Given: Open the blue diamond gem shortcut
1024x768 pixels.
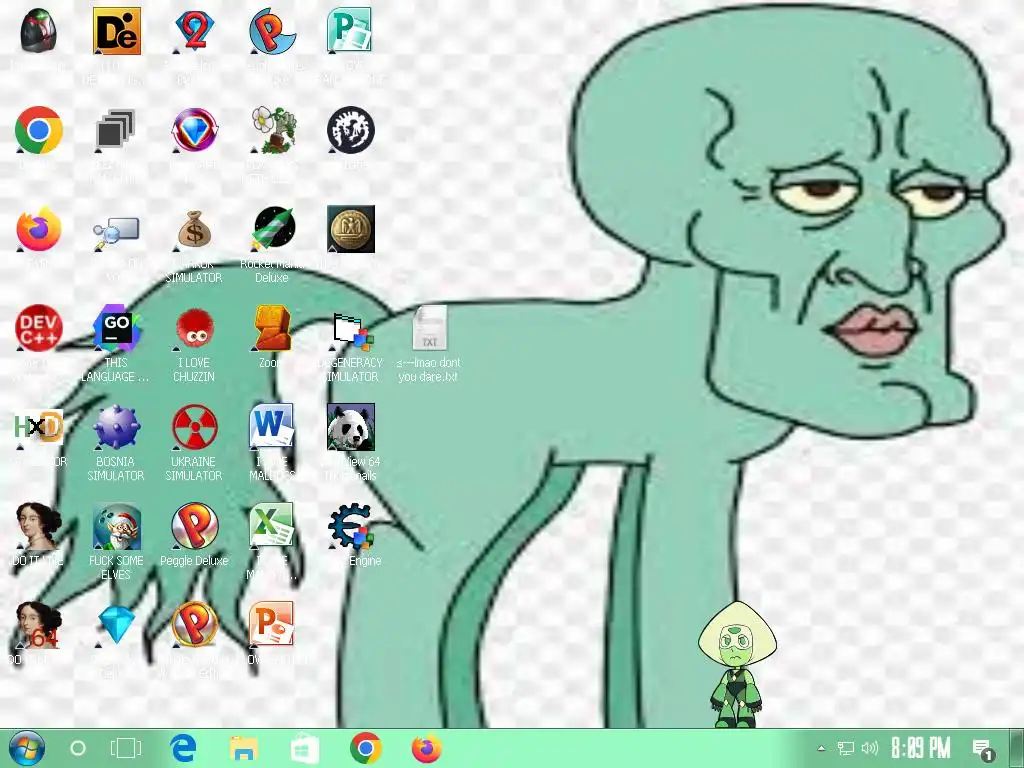Looking at the screenshot, I should click(x=116, y=626).
